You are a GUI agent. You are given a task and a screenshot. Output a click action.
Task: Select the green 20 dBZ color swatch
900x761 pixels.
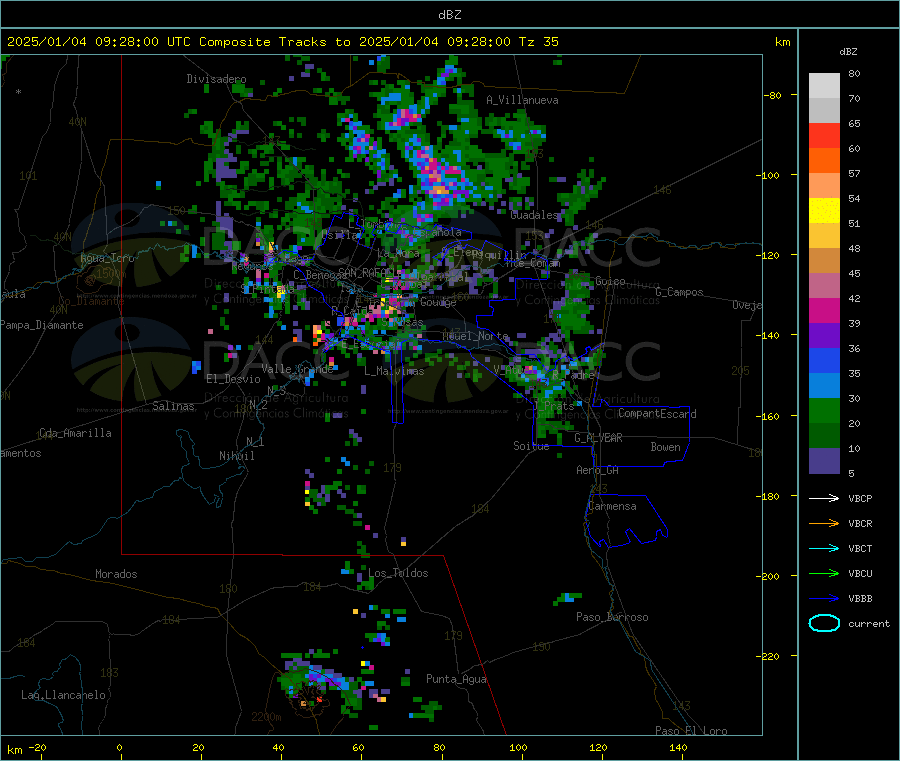824,410
